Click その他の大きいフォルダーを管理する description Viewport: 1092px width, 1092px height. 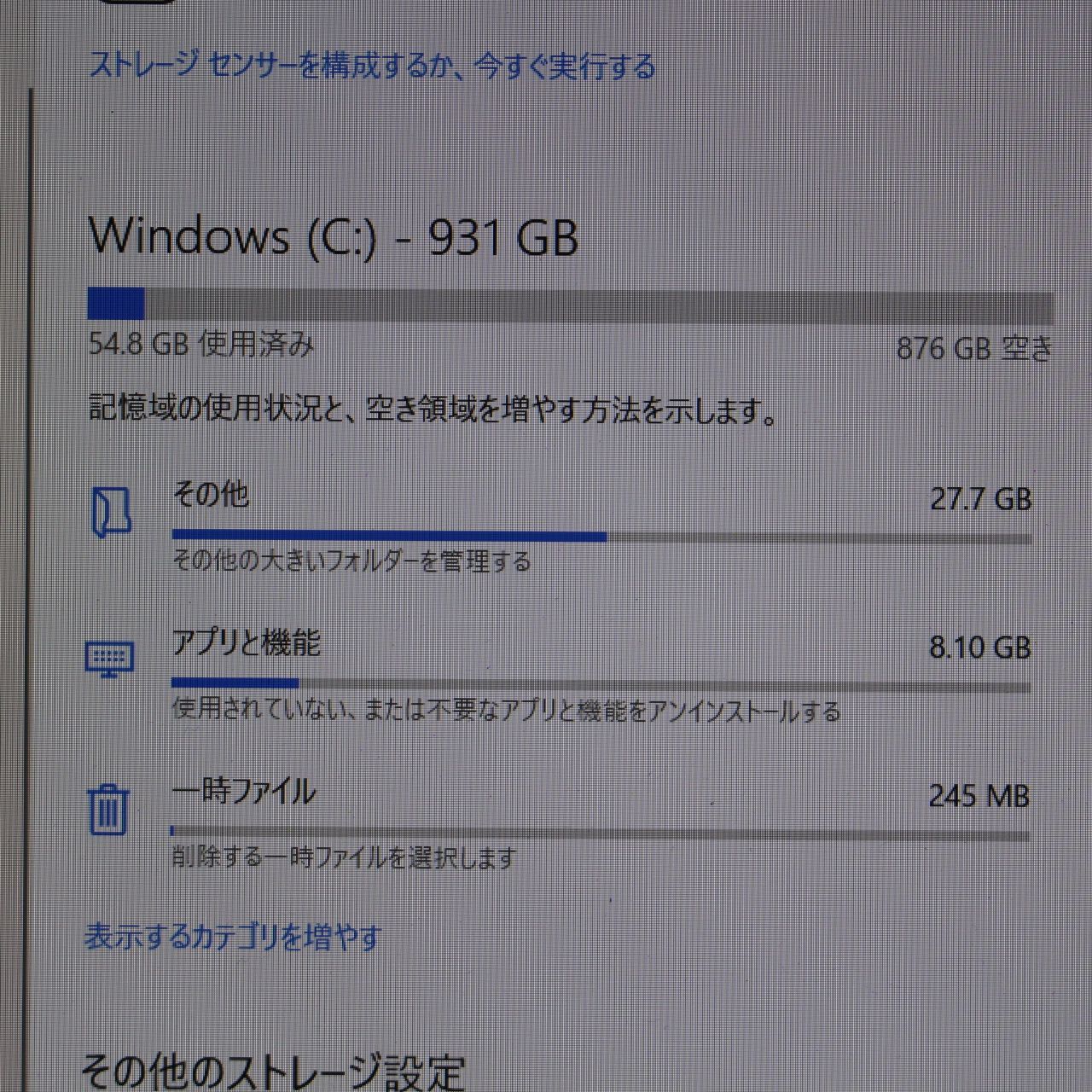click(352, 561)
